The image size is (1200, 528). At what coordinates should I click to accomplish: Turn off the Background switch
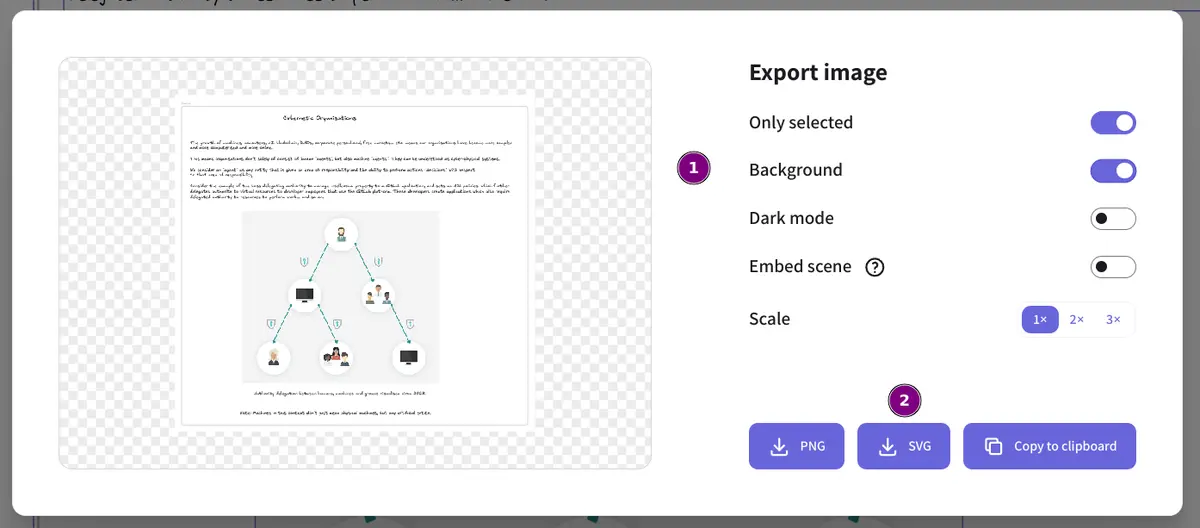[x=1113, y=171]
